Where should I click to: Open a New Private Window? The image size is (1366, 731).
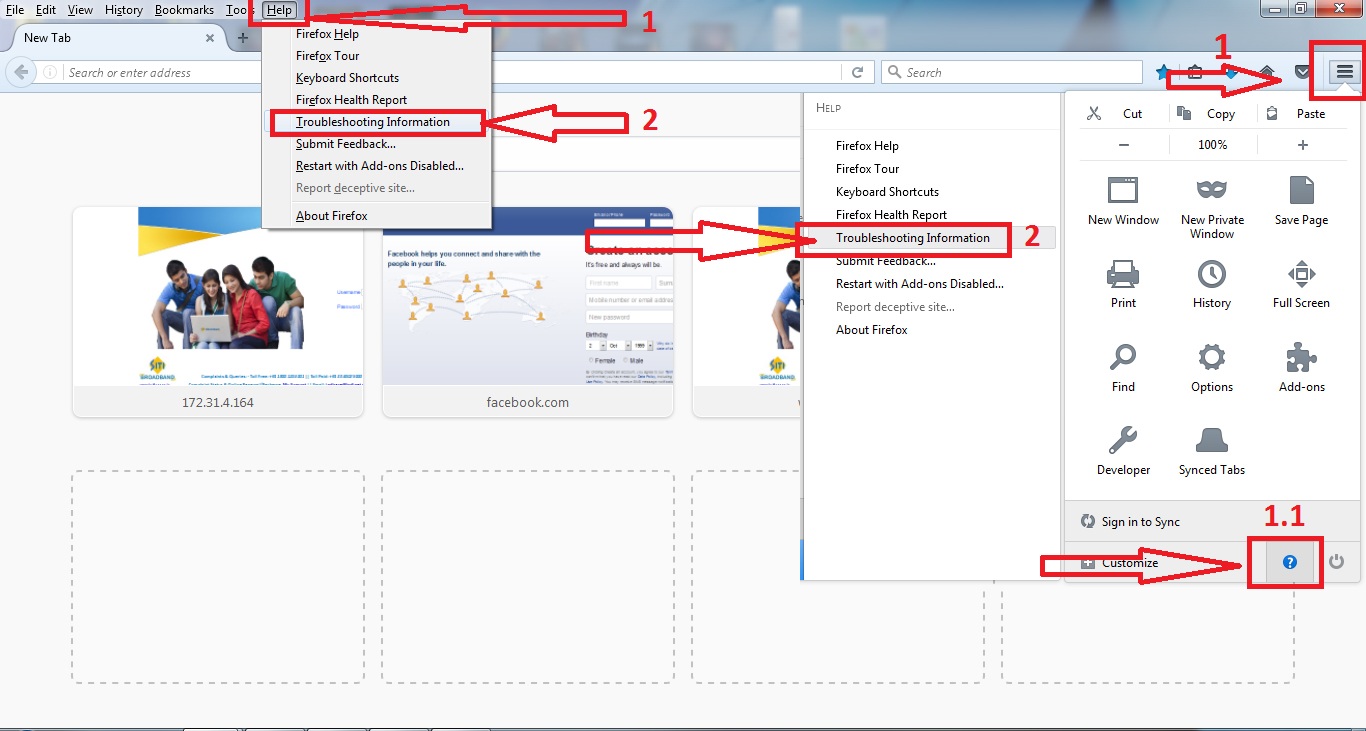pos(1212,207)
